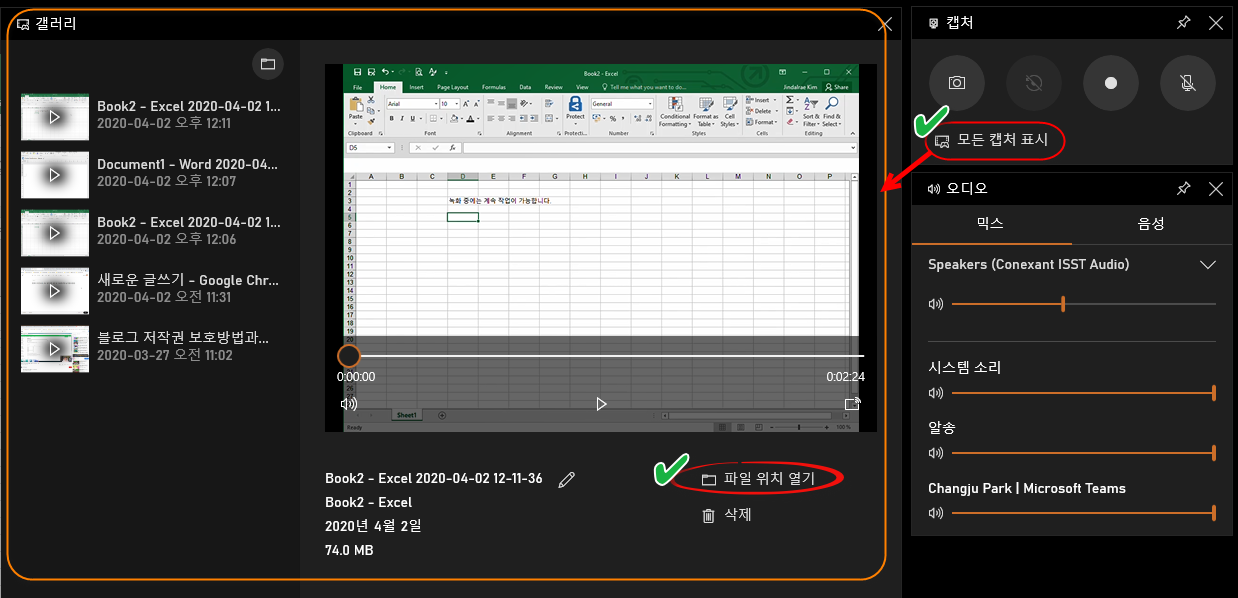Adjust the Microsoft Teams volume slider
The image size is (1238, 598).
click(1084, 513)
